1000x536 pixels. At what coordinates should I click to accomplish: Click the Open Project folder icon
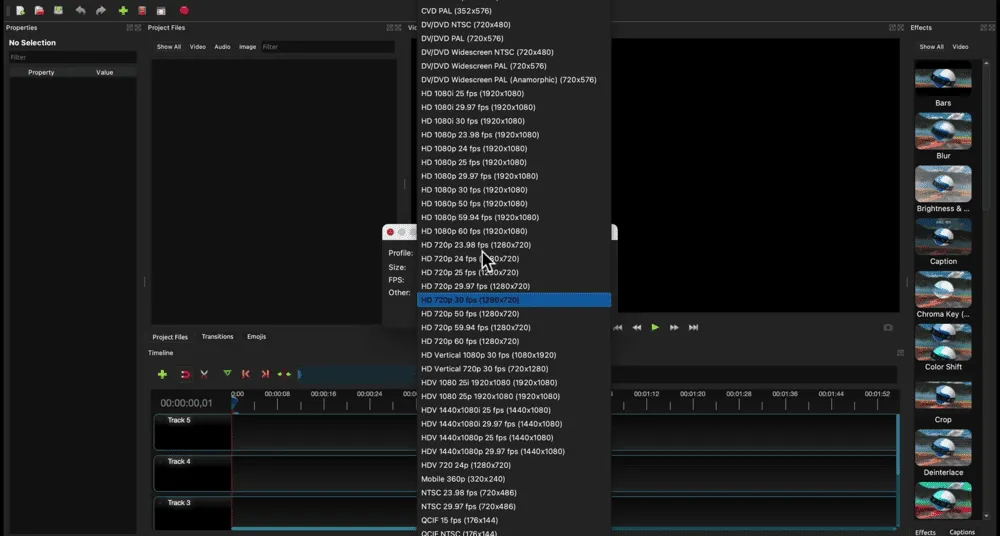click(39, 10)
